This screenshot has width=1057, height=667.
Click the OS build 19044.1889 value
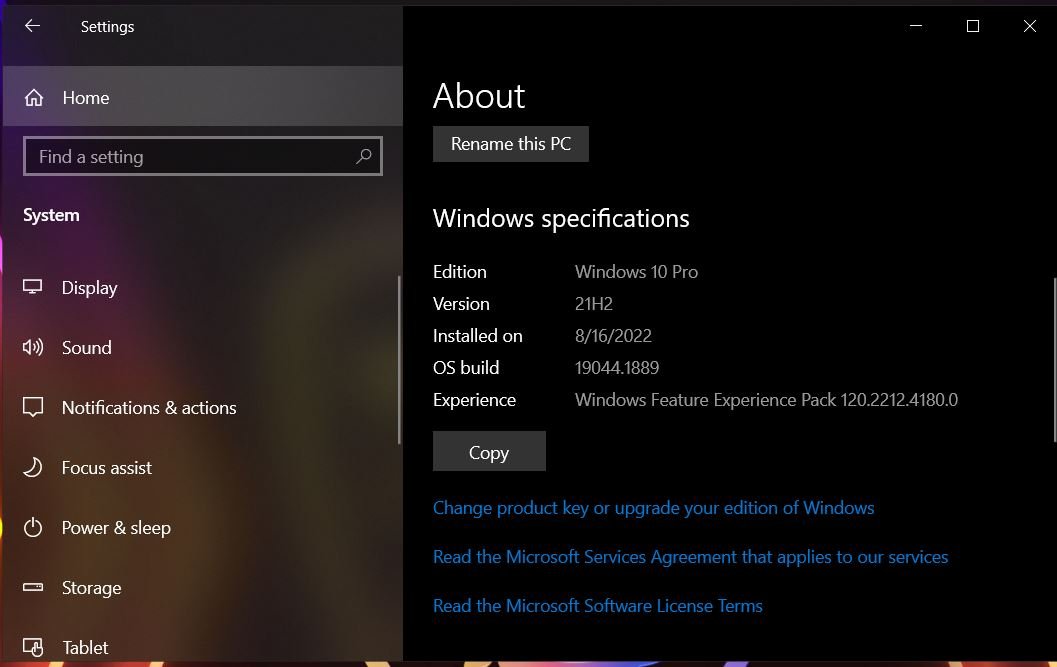coord(617,368)
